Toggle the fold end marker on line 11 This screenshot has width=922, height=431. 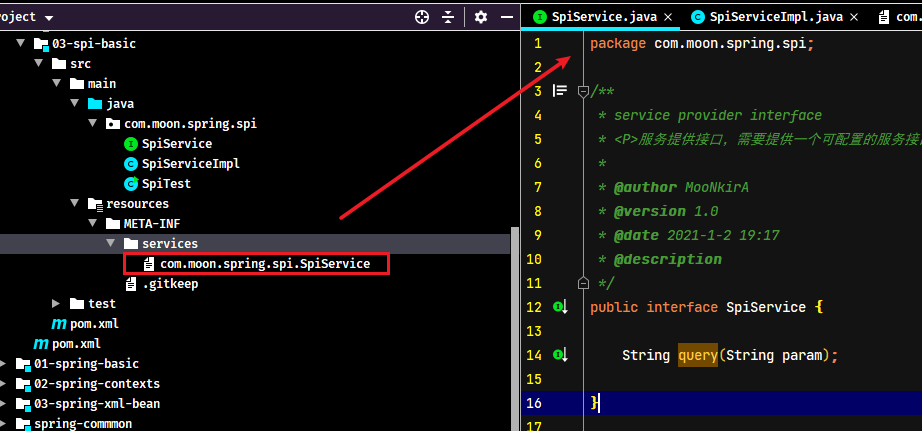[x=583, y=283]
